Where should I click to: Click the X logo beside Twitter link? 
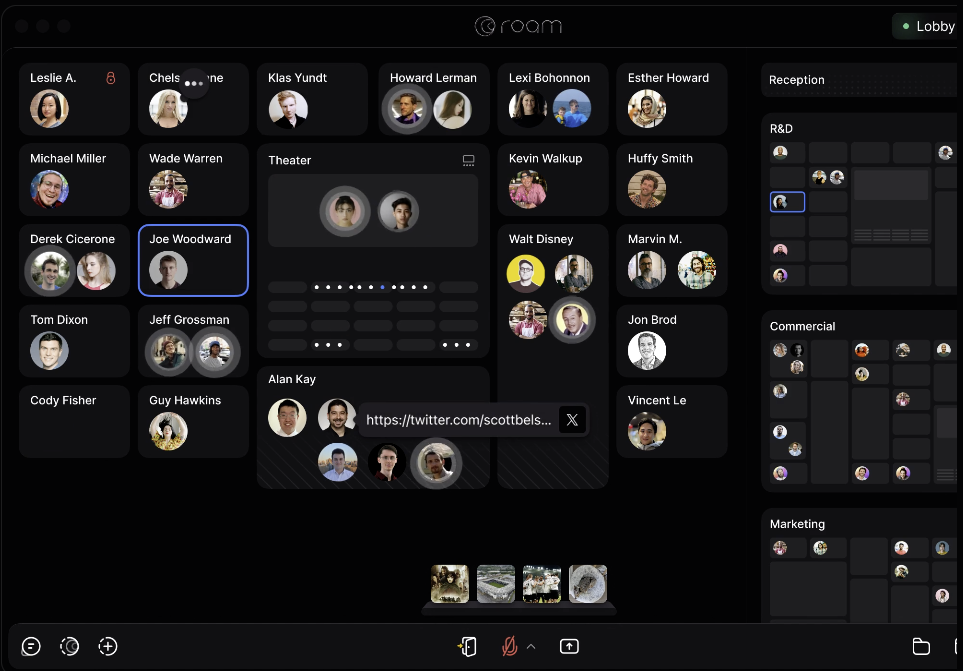(572, 420)
